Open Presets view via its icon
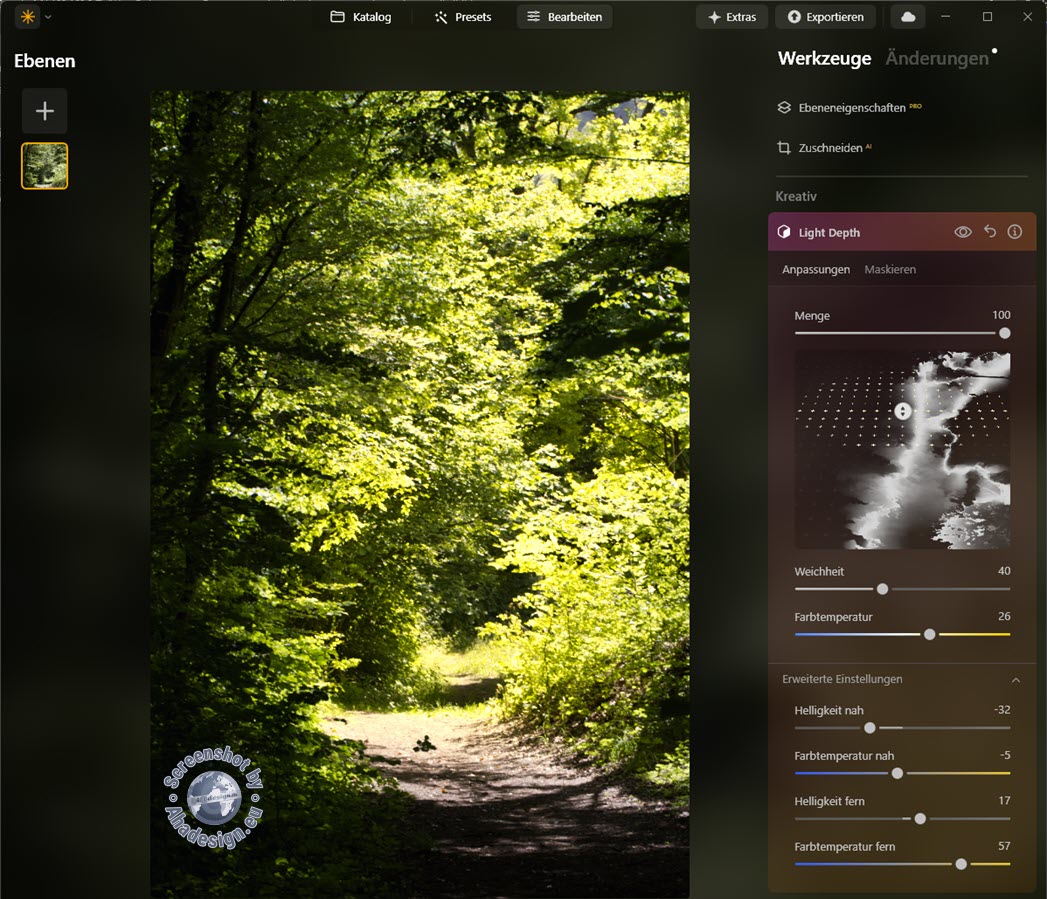 click(463, 16)
